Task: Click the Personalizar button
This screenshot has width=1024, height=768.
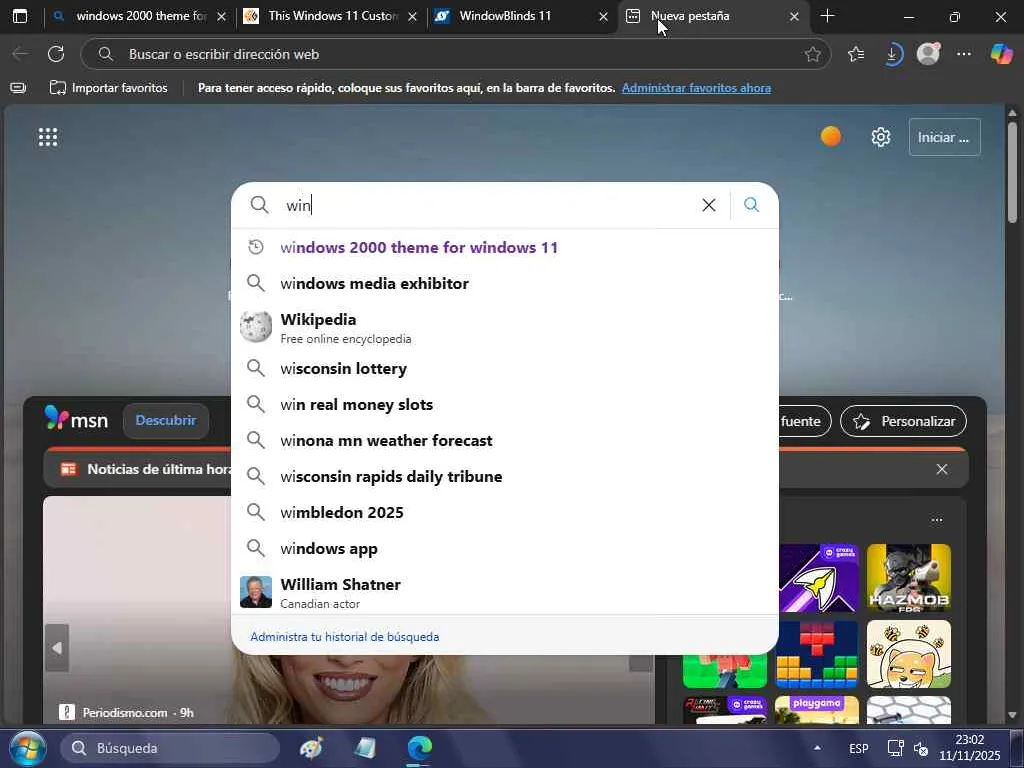Action: point(903,421)
